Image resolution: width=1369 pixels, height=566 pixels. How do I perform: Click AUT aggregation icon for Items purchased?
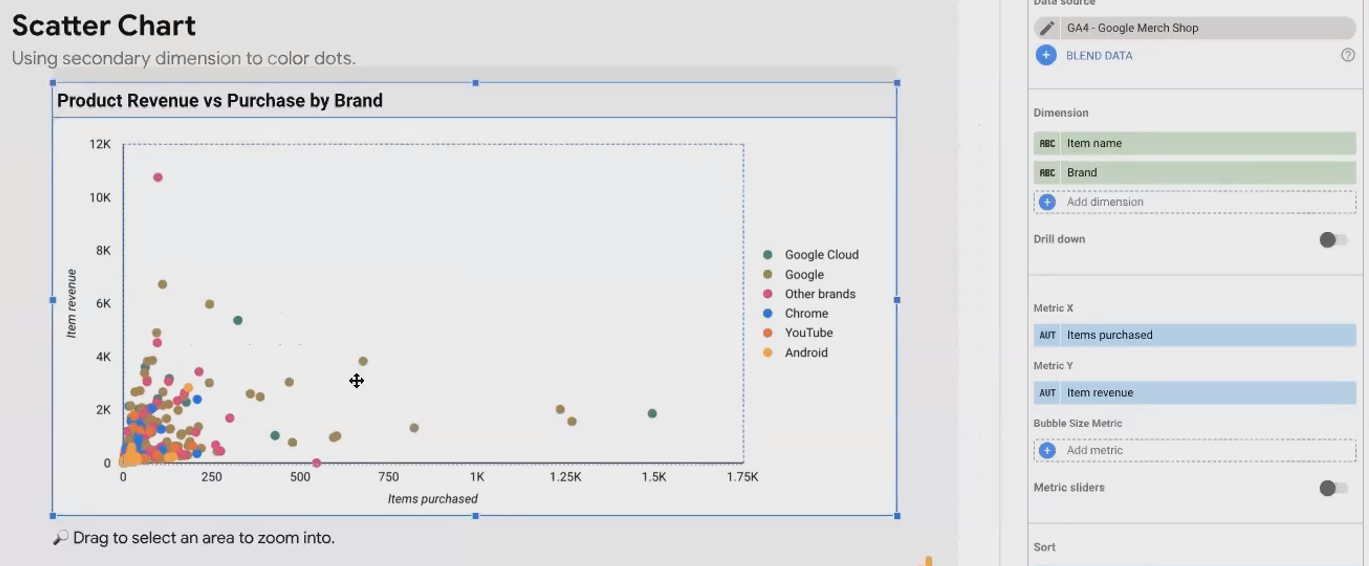1047,335
